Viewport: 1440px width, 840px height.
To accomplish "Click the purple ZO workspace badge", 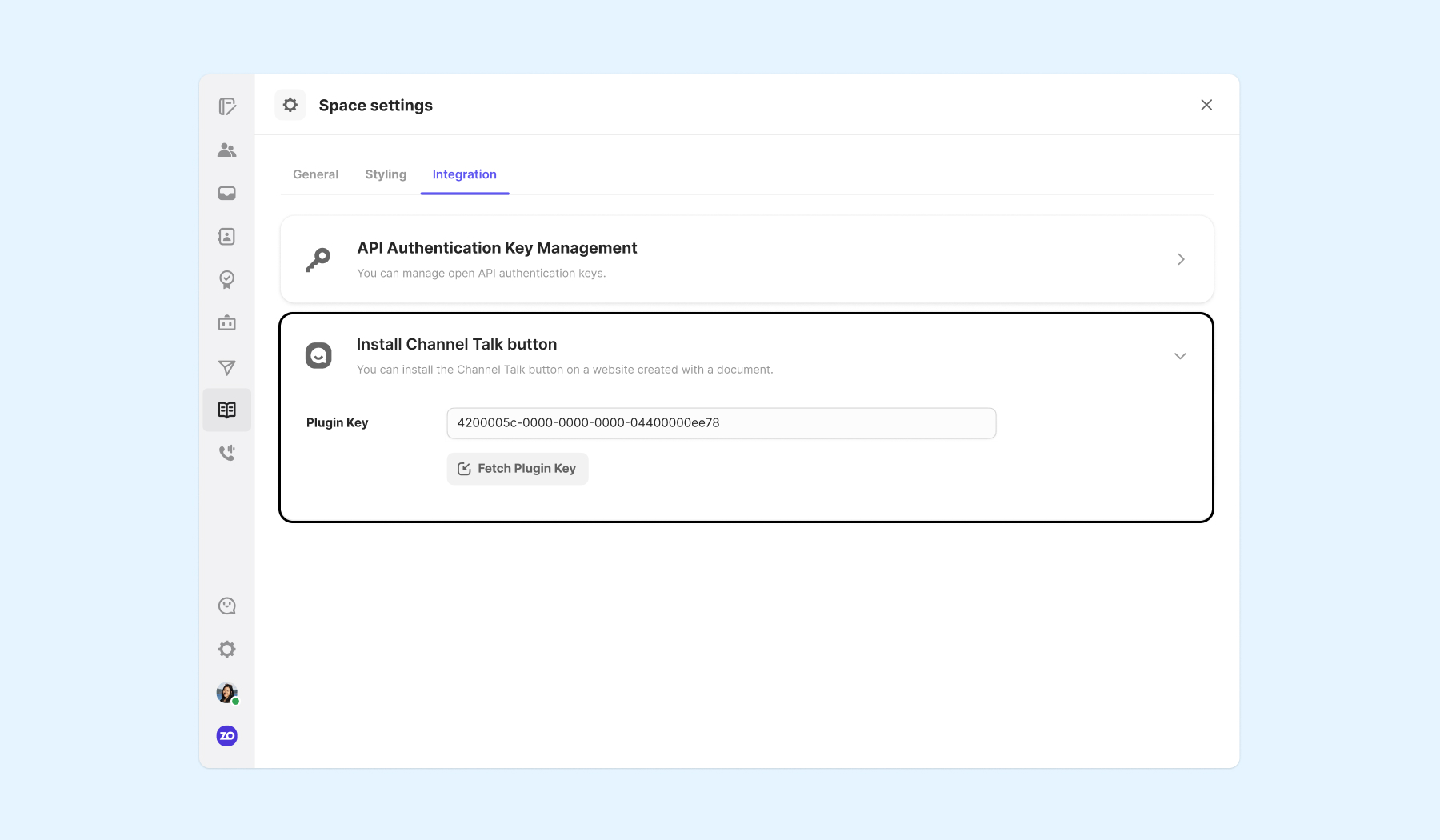I will (227, 736).
